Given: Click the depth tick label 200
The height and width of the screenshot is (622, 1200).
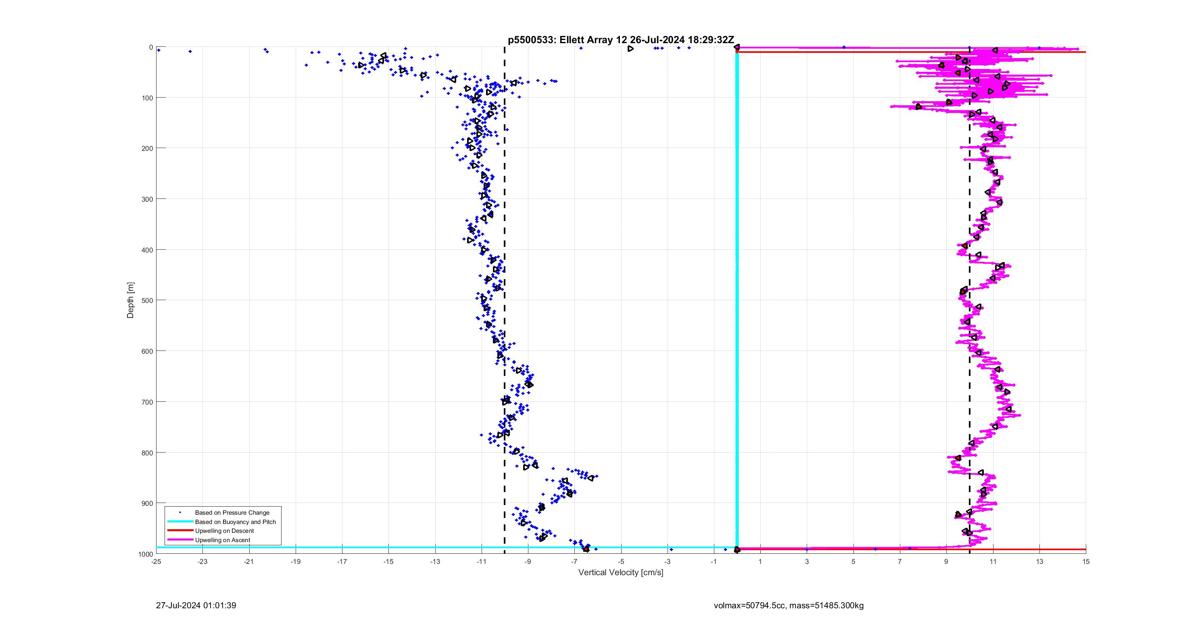Looking at the screenshot, I should click(x=145, y=148).
